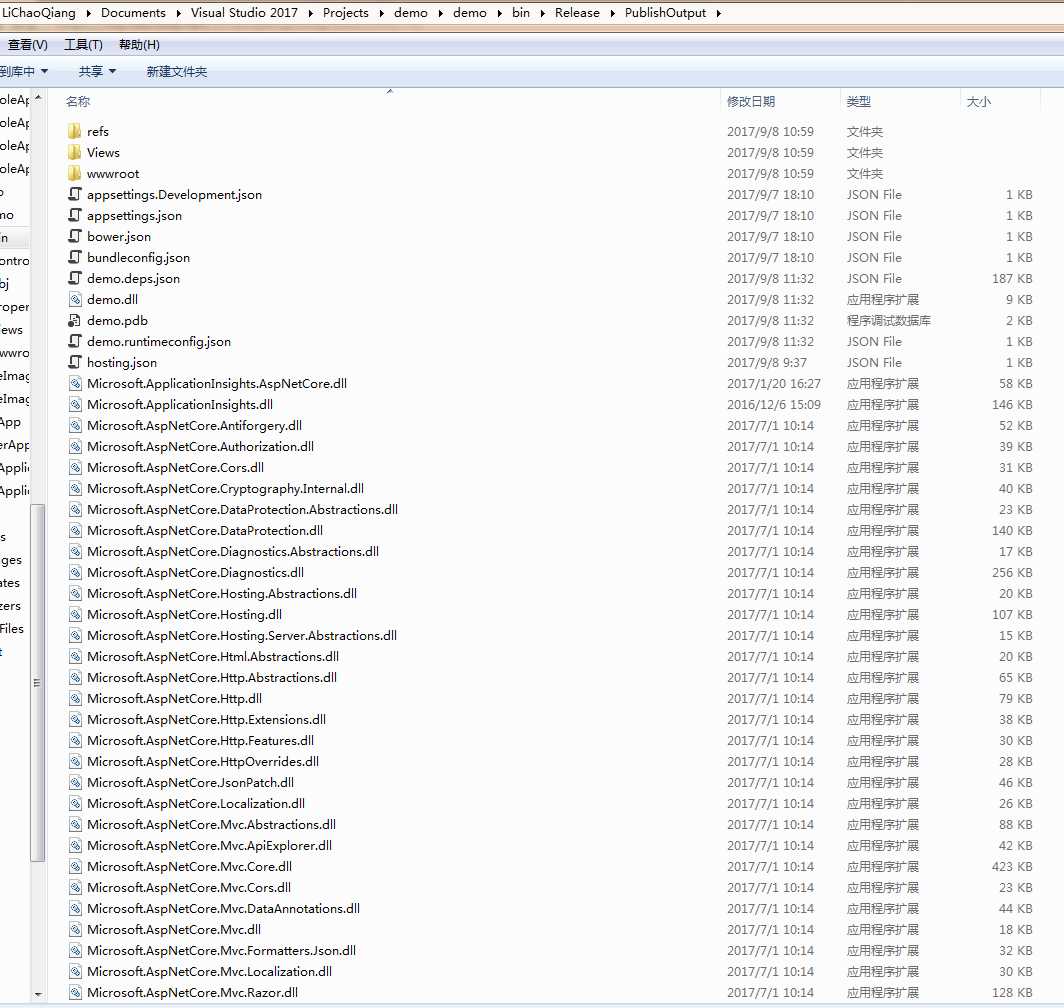
Task: Click the Microsoft.AspNetCore.Authorization.dll icon
Action: (75, 447)
